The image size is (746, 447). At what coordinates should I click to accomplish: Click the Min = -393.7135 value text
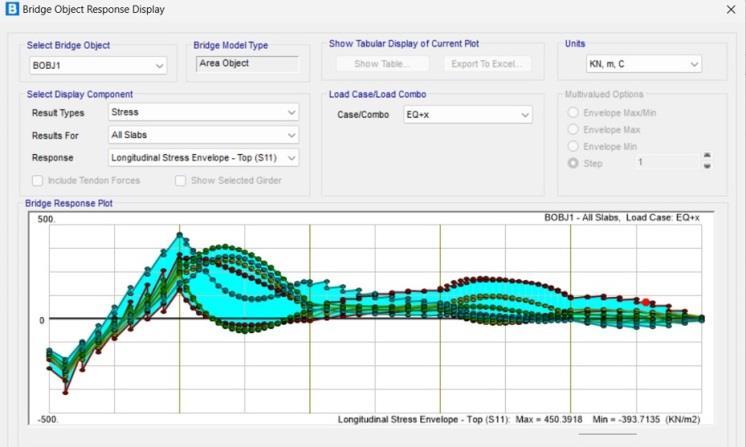pyautogui.click(x=626, y=419)
